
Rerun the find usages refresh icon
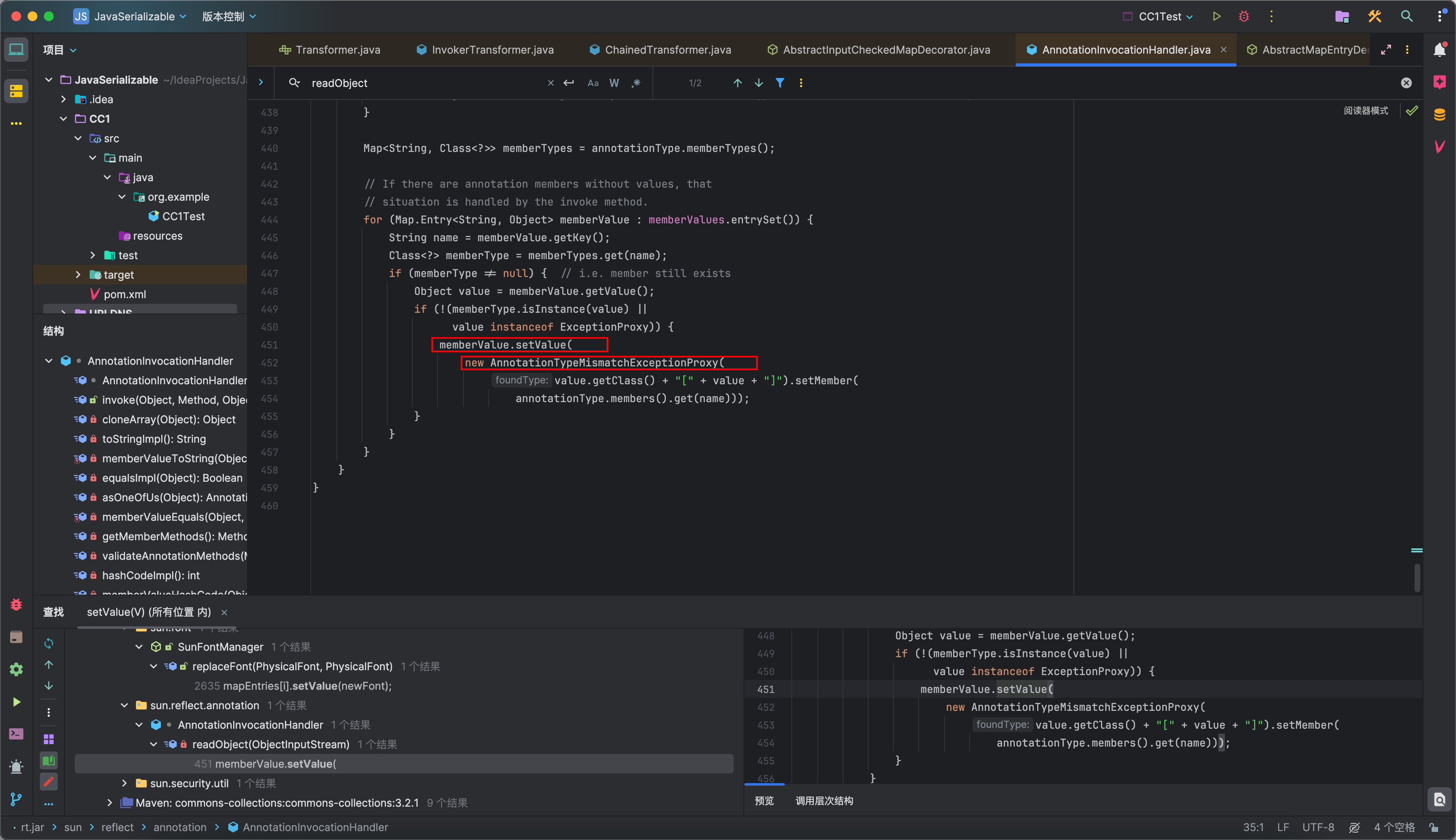tap(49, 643)
